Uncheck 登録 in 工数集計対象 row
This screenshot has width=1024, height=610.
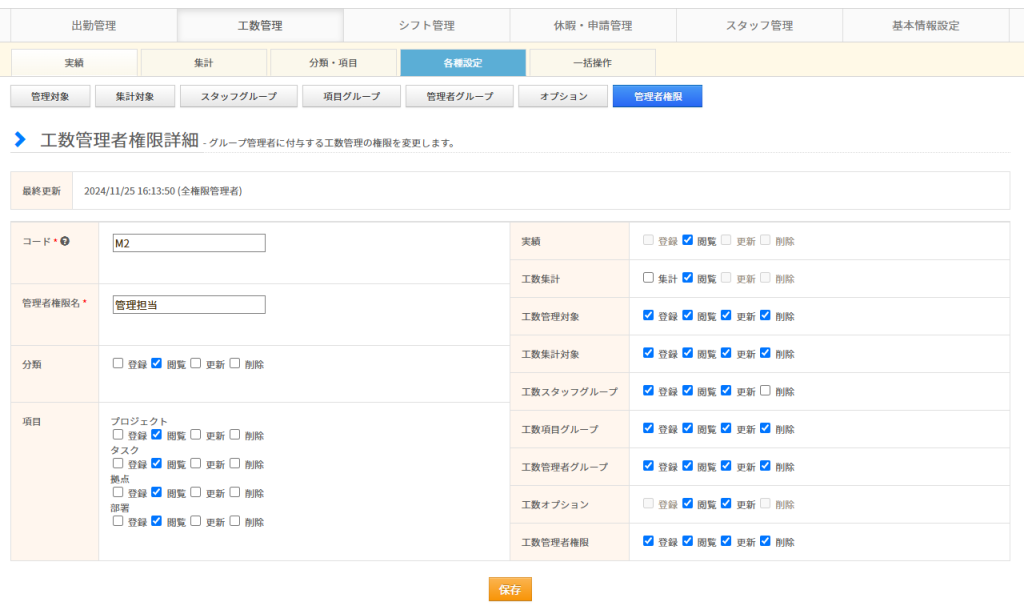[648, 353]
